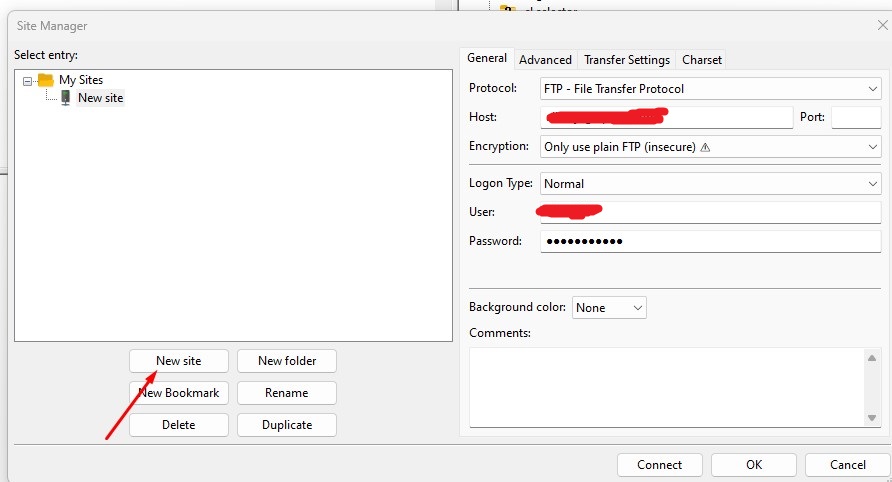The image size is (892, 482).
Task: Click the Duplicate button
Action: coord(287,425)
